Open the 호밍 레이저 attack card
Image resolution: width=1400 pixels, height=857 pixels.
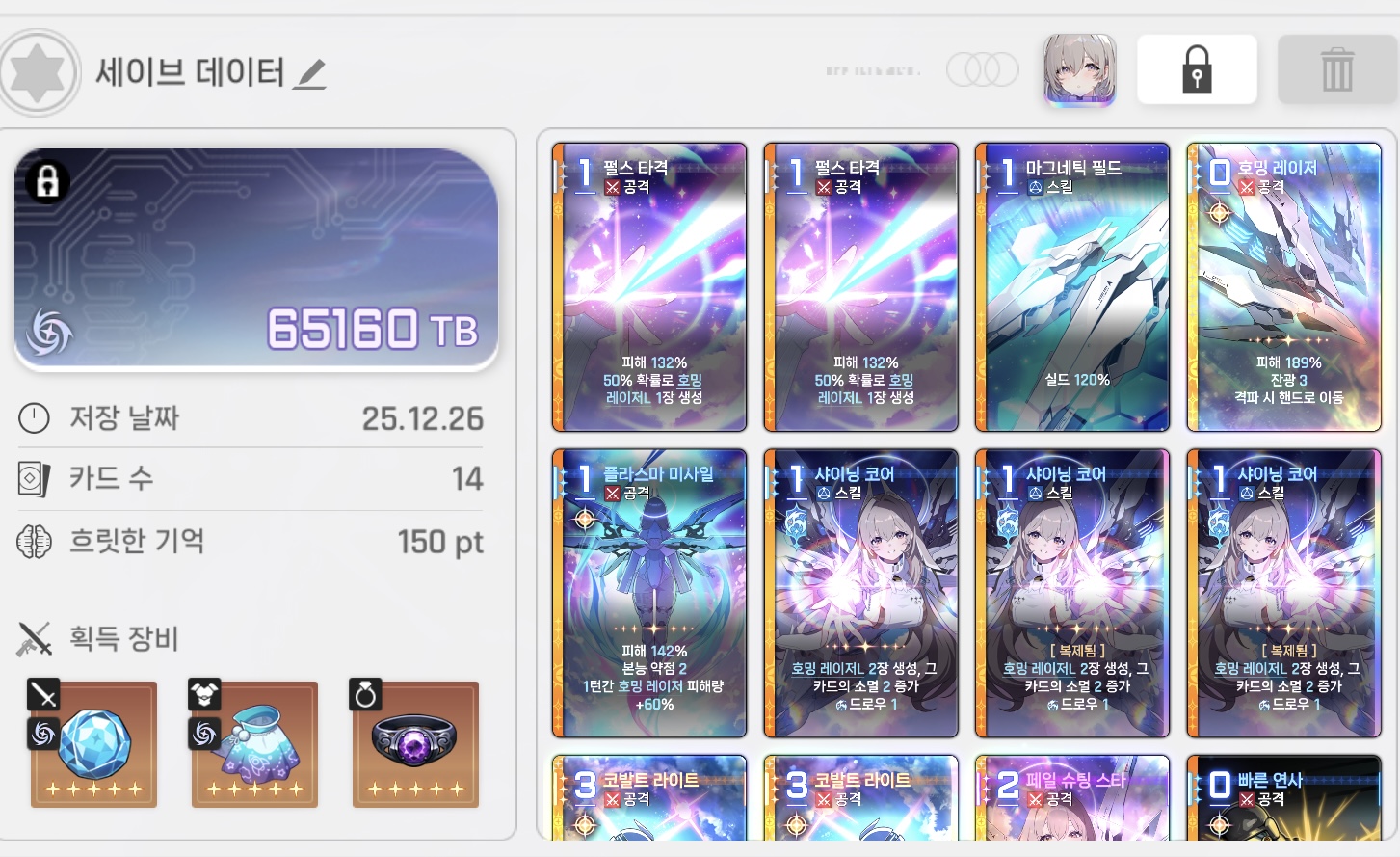(x=1284, y=287)
